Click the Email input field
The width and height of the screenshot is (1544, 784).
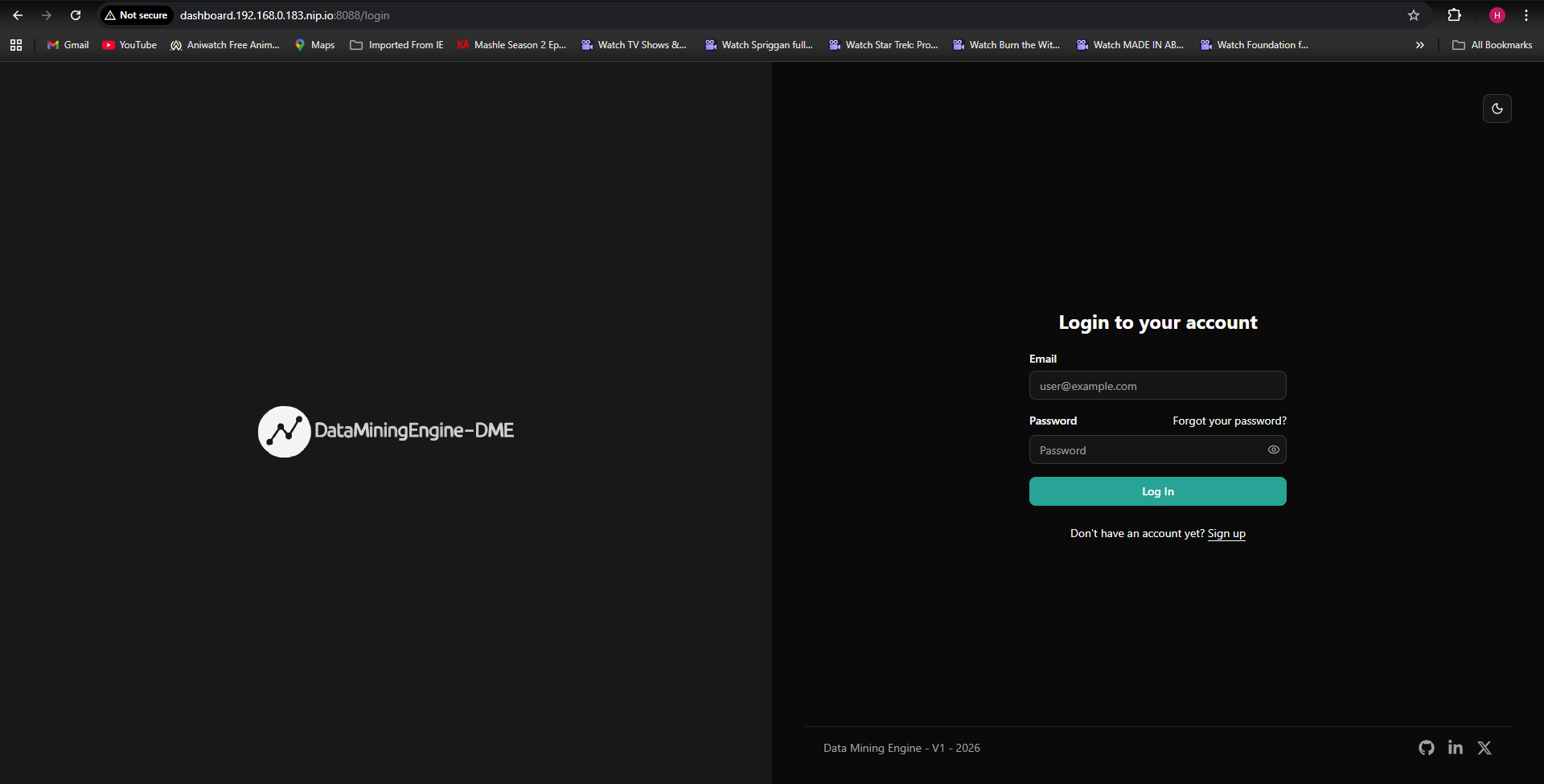(x=1157, y=385)
